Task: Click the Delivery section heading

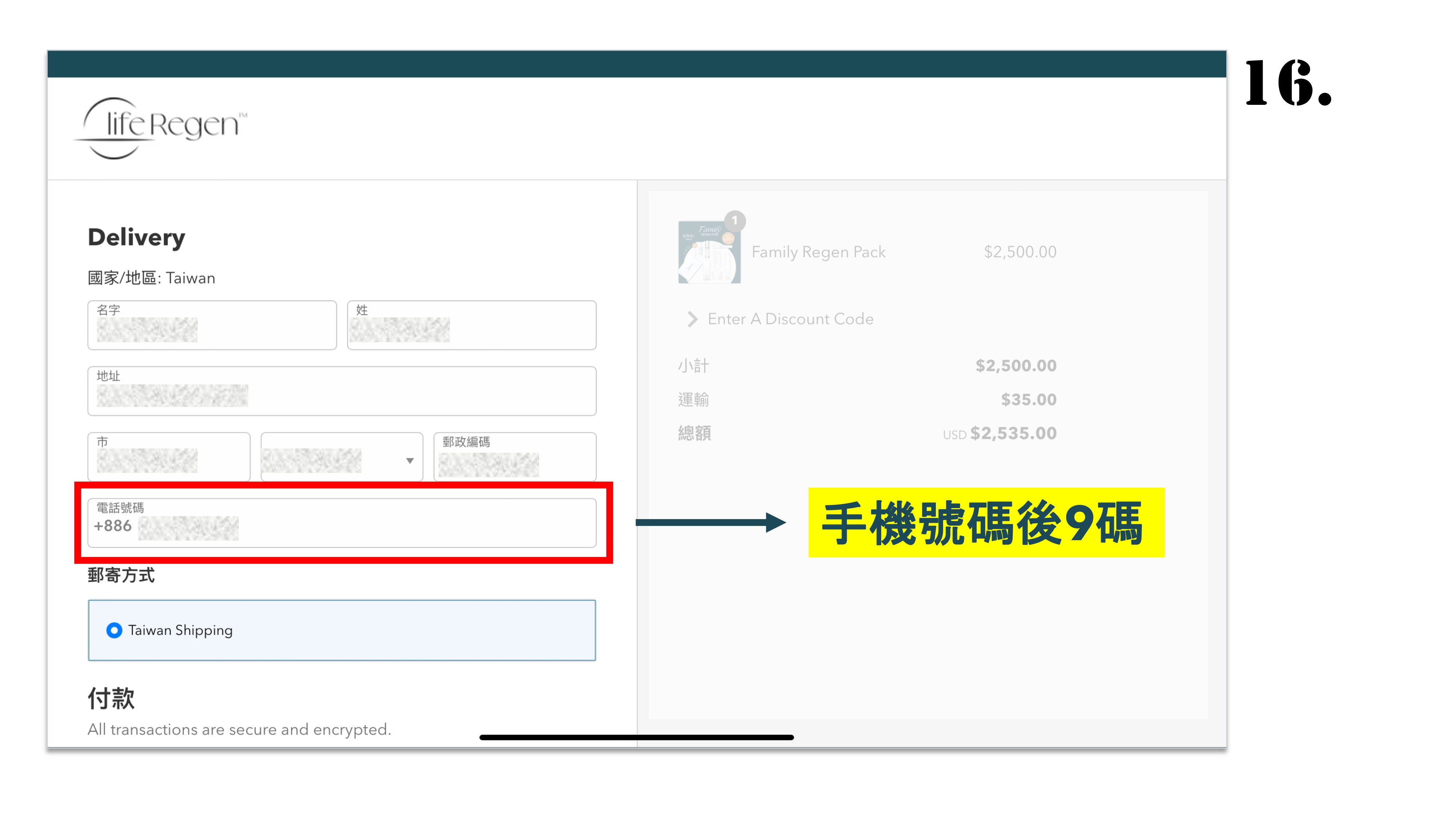Action: 136,238
